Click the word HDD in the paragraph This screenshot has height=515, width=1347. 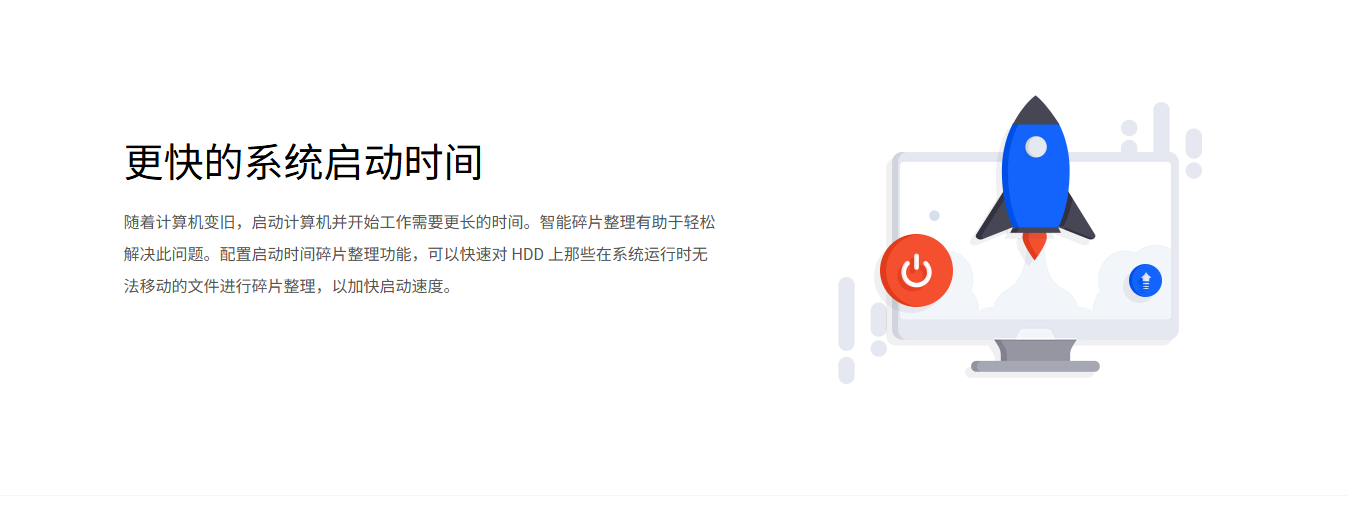527,254
